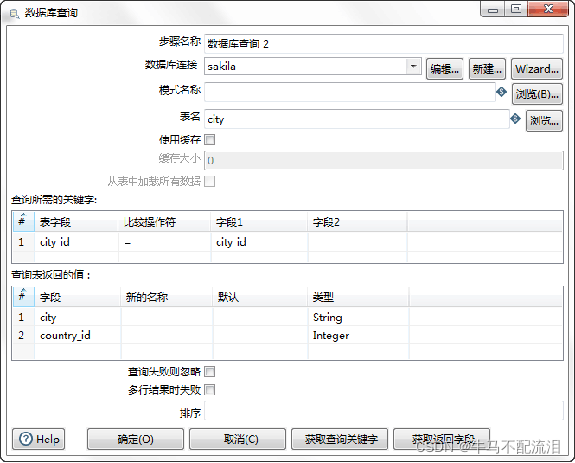Confirm with the 确定(O) button
Image resolution: width=575 pixels, height=463 pixels.
[x=135, y=439]
